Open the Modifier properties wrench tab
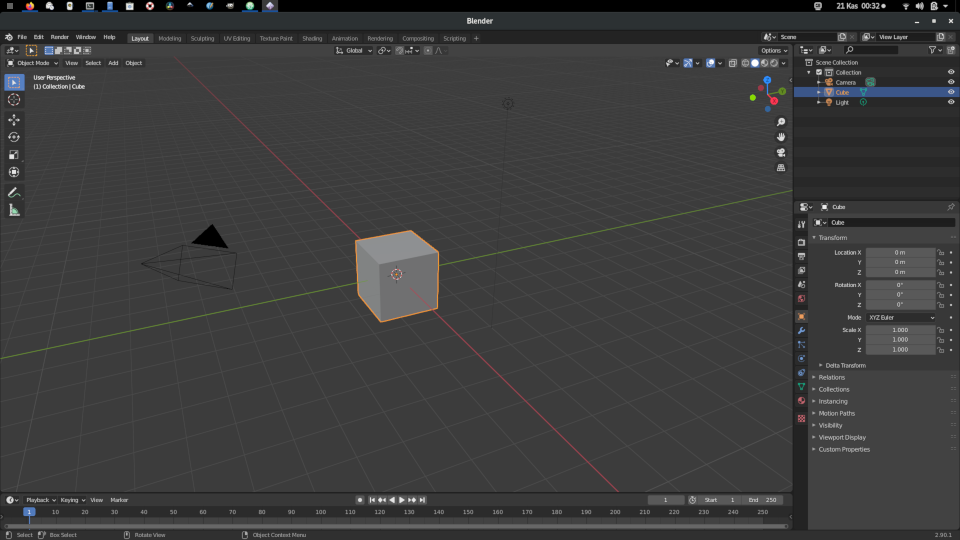 click(801, 331)
